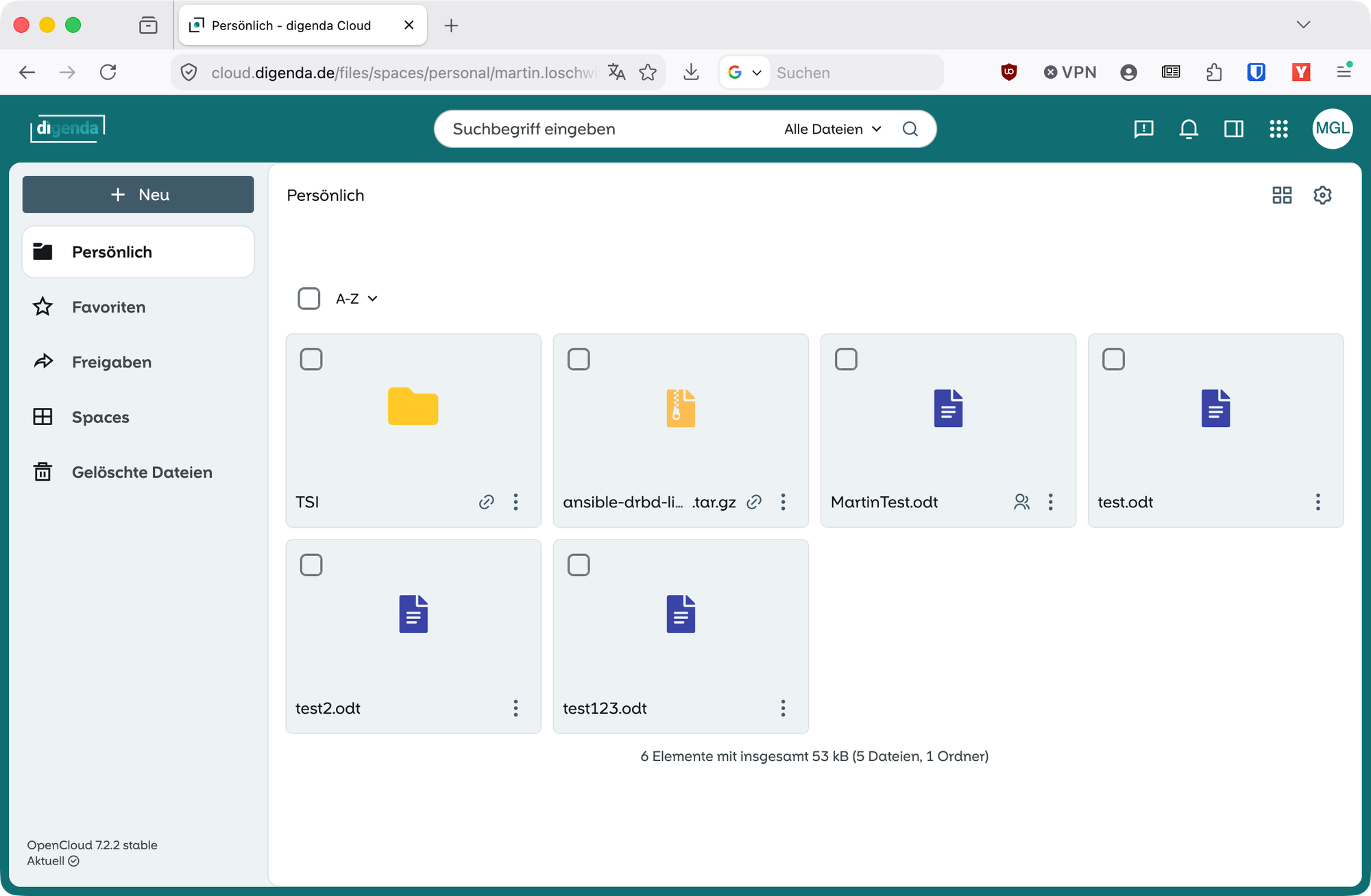Click link share icon on ansible-drbd tar.gz
The width and height of the screenshot is (1371, 896).
coord(753,502)
